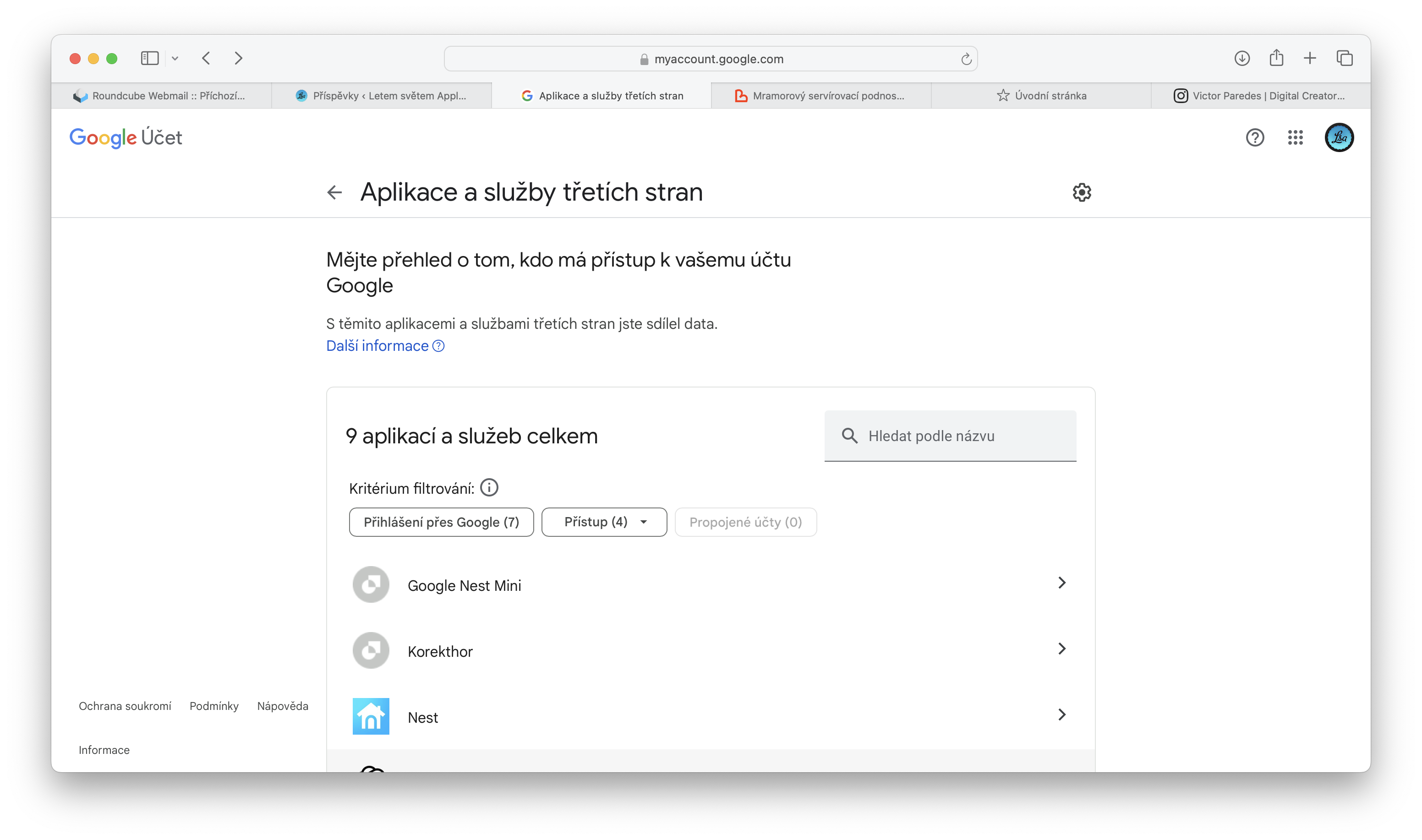Toggle the Propojené účty filter chip
The image size is (1422, 840).
coord(745,521)
